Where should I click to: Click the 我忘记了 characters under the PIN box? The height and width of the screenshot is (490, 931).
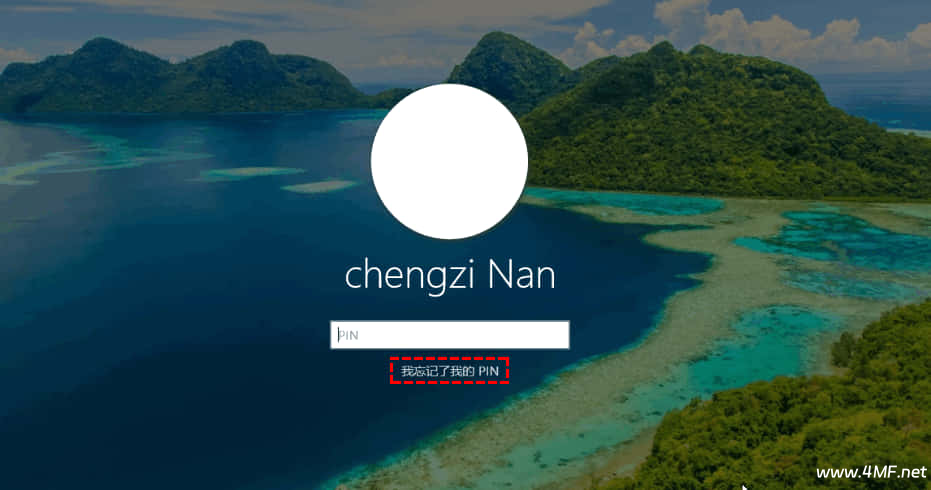coord(424,371)
